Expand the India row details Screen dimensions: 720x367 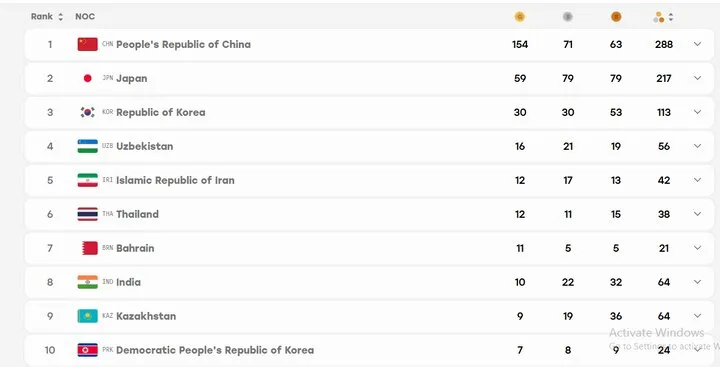point(697,282)
